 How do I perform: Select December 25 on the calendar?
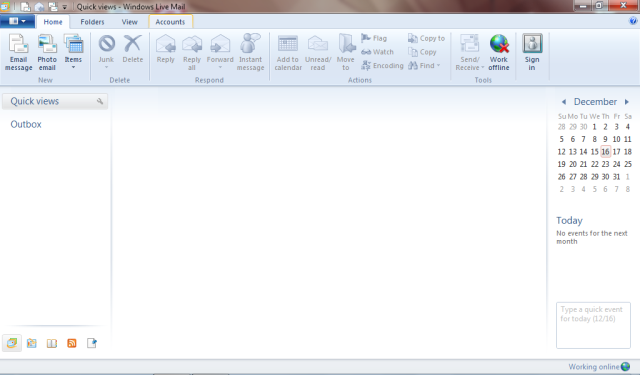click(x=628, y=164)
